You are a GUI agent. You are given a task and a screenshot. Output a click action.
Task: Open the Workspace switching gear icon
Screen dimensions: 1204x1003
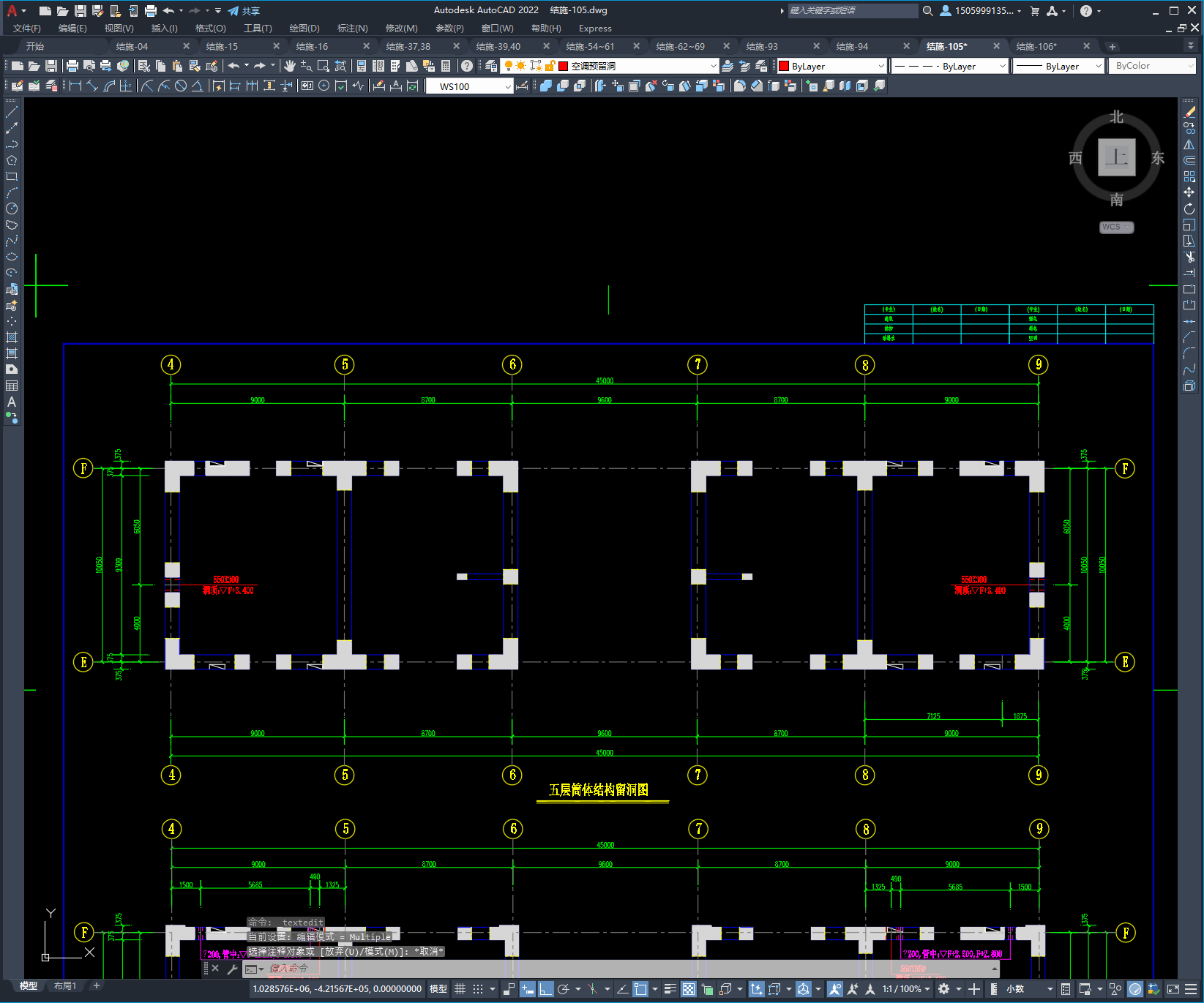coord(944,989)
